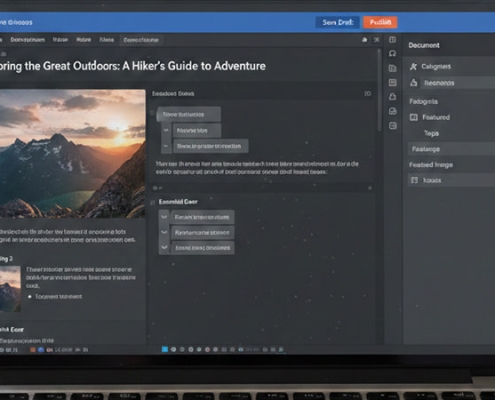
Task: Click the top icon in the vertical icon strip
Action: [x=393, y=40]
